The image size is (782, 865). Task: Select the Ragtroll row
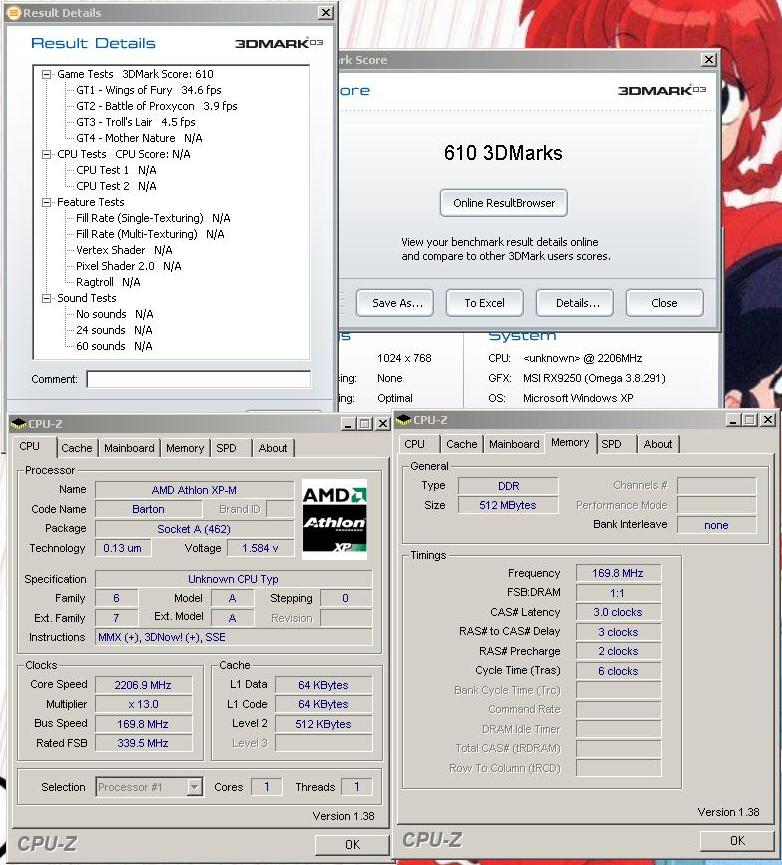[x=108, y=282]
